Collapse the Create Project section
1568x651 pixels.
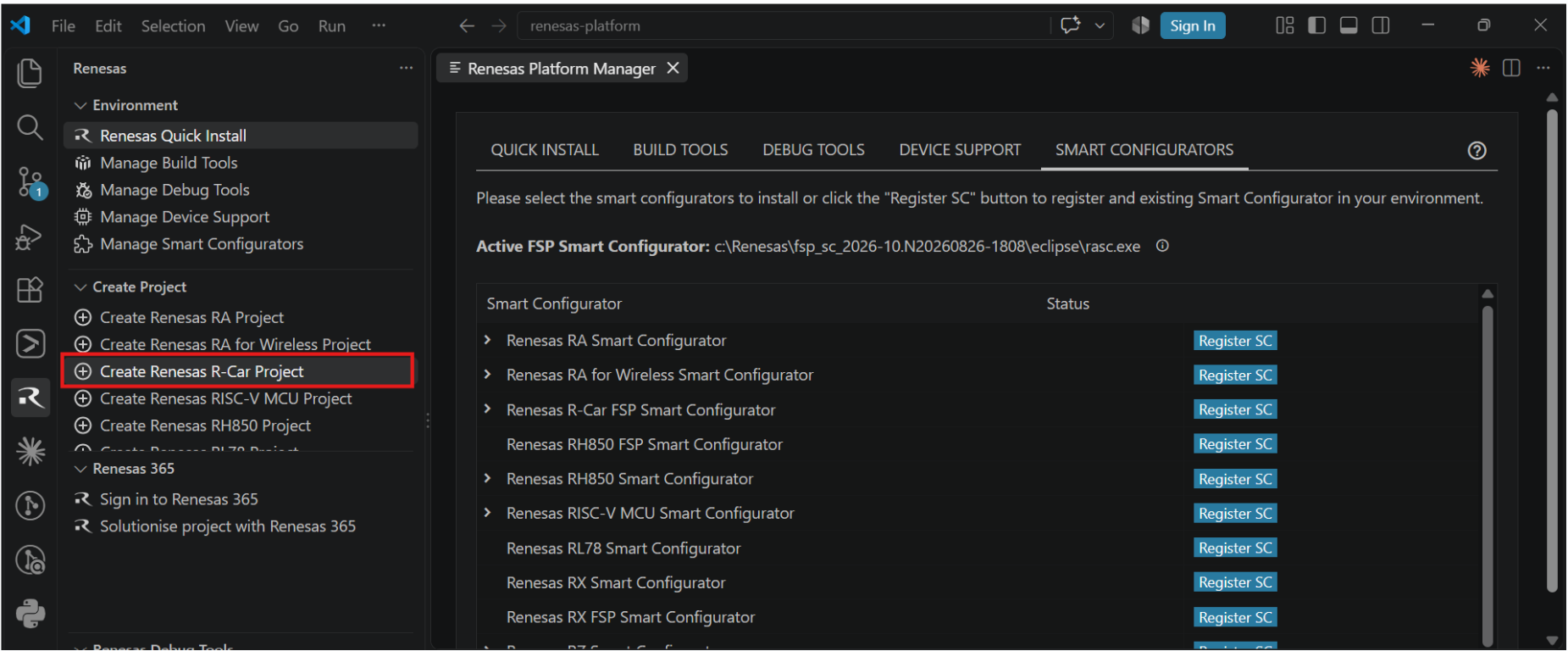pos(81,287)
